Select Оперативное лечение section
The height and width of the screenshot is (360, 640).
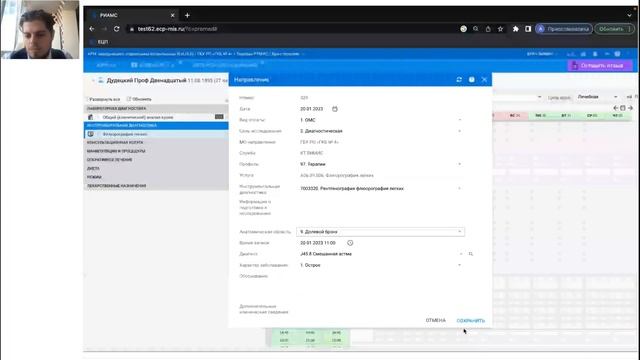pos(156,160)
